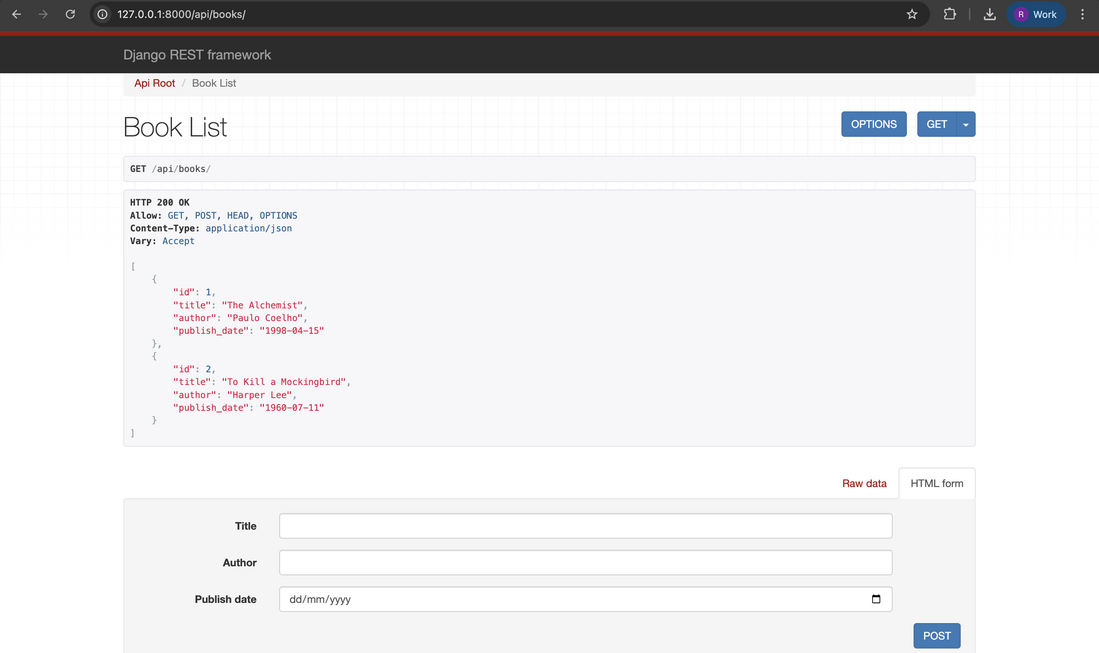Click the site information icon in address bar
The image size is (1099, 653).
103,14
